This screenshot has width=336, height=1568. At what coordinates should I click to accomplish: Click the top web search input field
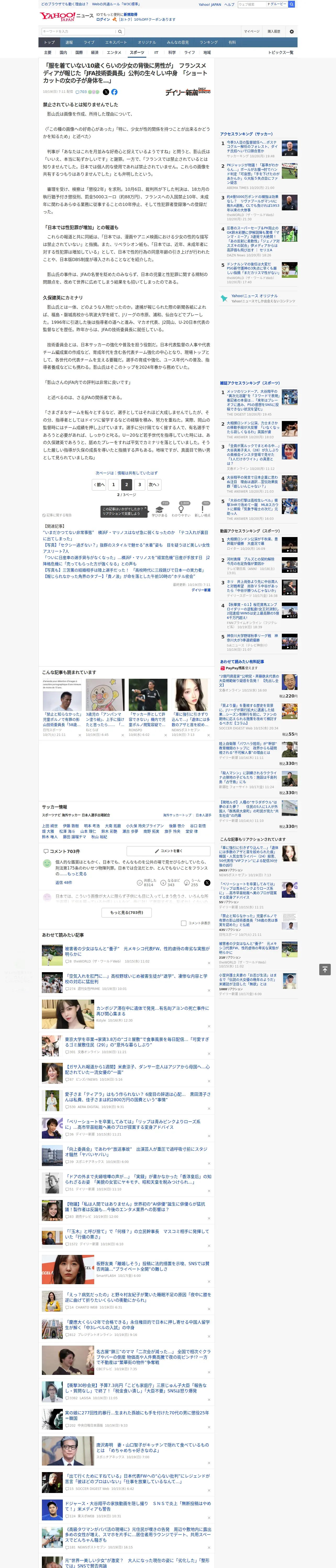(251, 4)
